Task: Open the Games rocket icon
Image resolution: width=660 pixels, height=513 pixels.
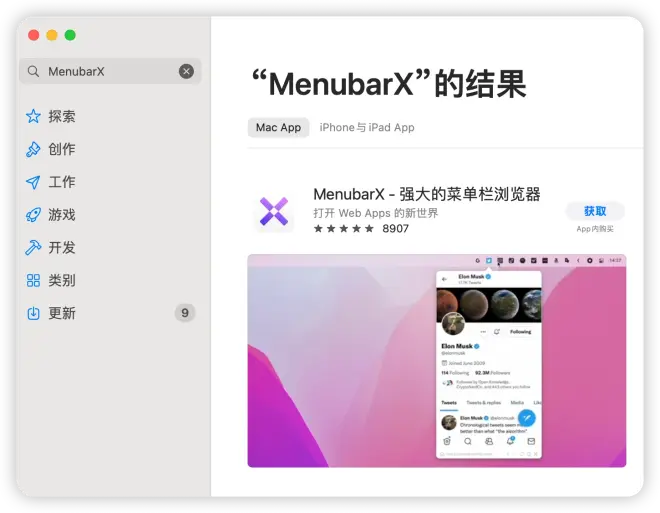Action: coord(33,215)
